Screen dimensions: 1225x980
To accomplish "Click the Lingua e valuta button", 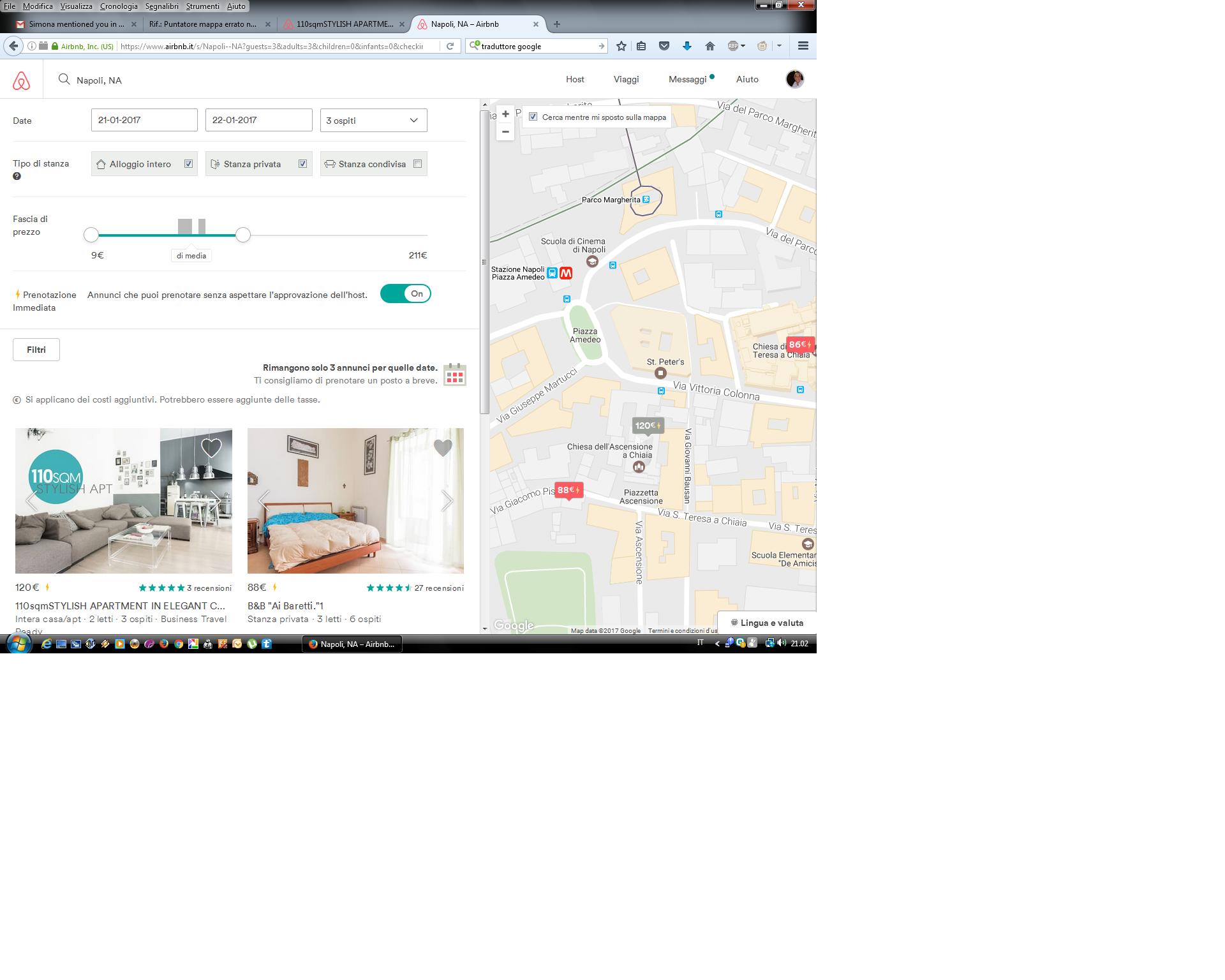I will coord(767,623).
